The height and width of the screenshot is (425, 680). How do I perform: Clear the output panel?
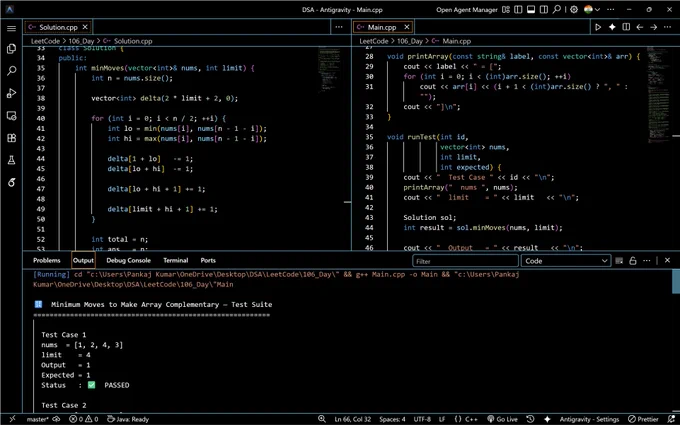coord(619,261)
